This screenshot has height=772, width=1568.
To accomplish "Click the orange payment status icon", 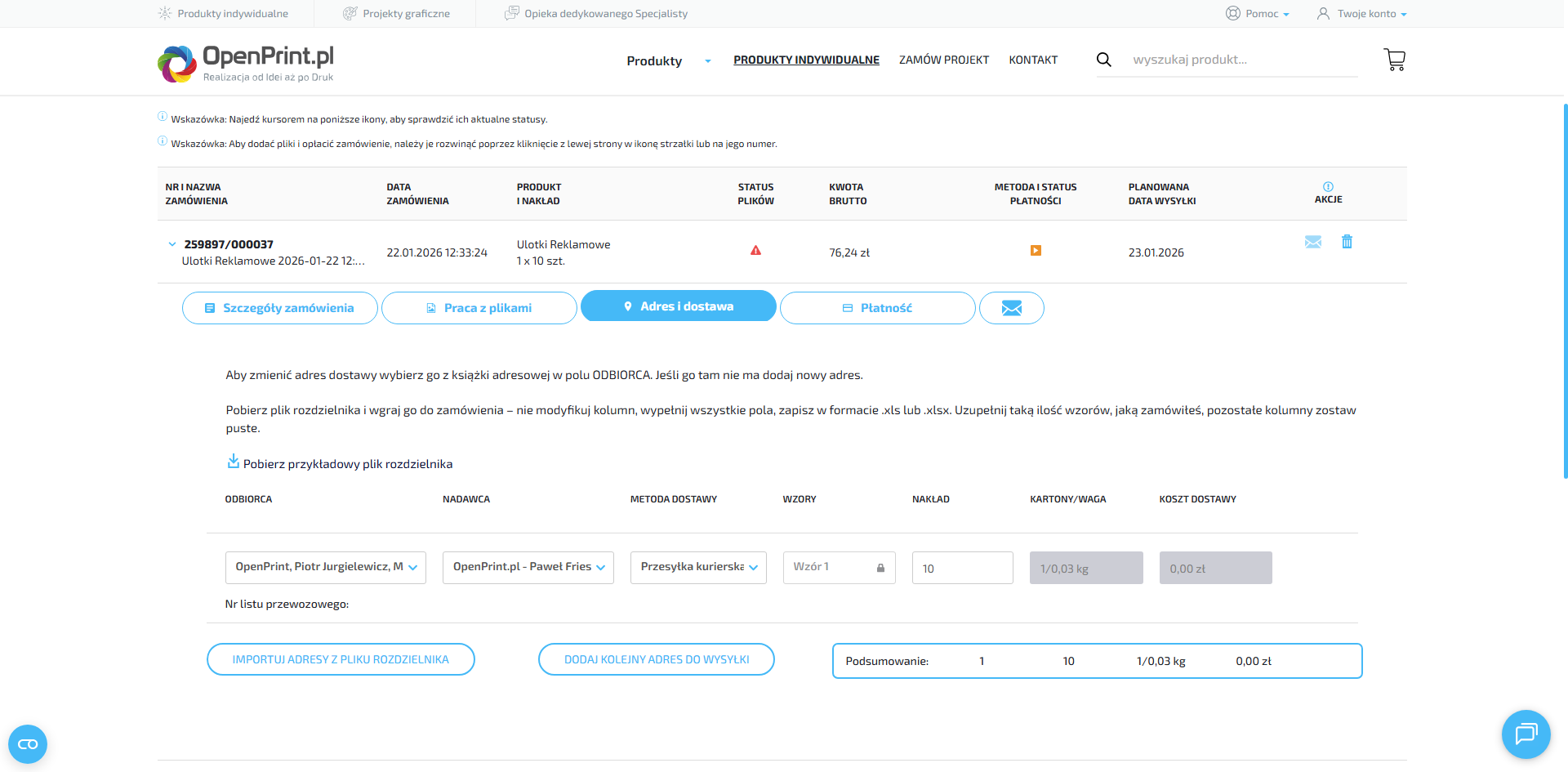I will pos(1036,251).
